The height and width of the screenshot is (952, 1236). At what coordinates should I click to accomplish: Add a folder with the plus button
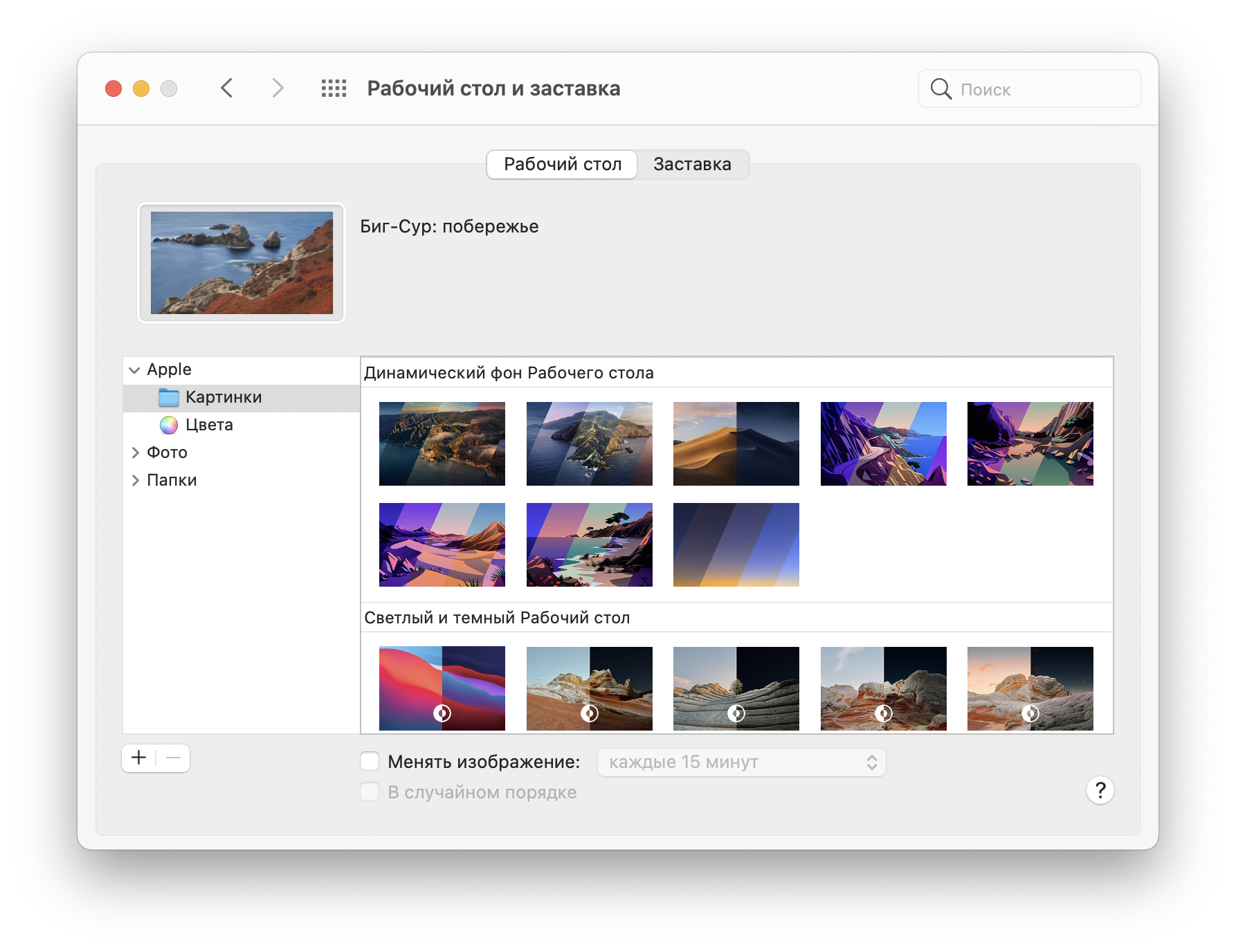point(139,758)
